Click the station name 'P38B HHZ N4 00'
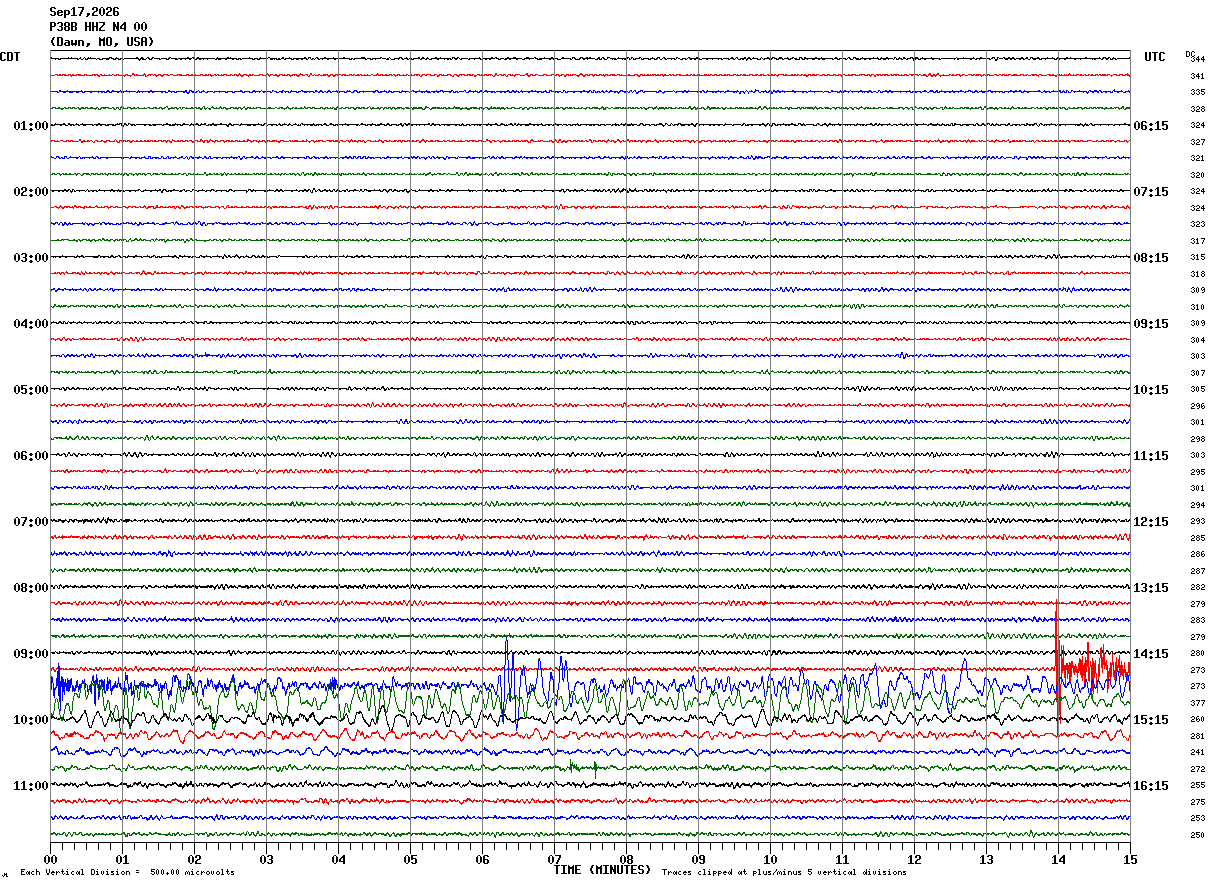This screenshot has height=886, width=1210. click(98, 27)
